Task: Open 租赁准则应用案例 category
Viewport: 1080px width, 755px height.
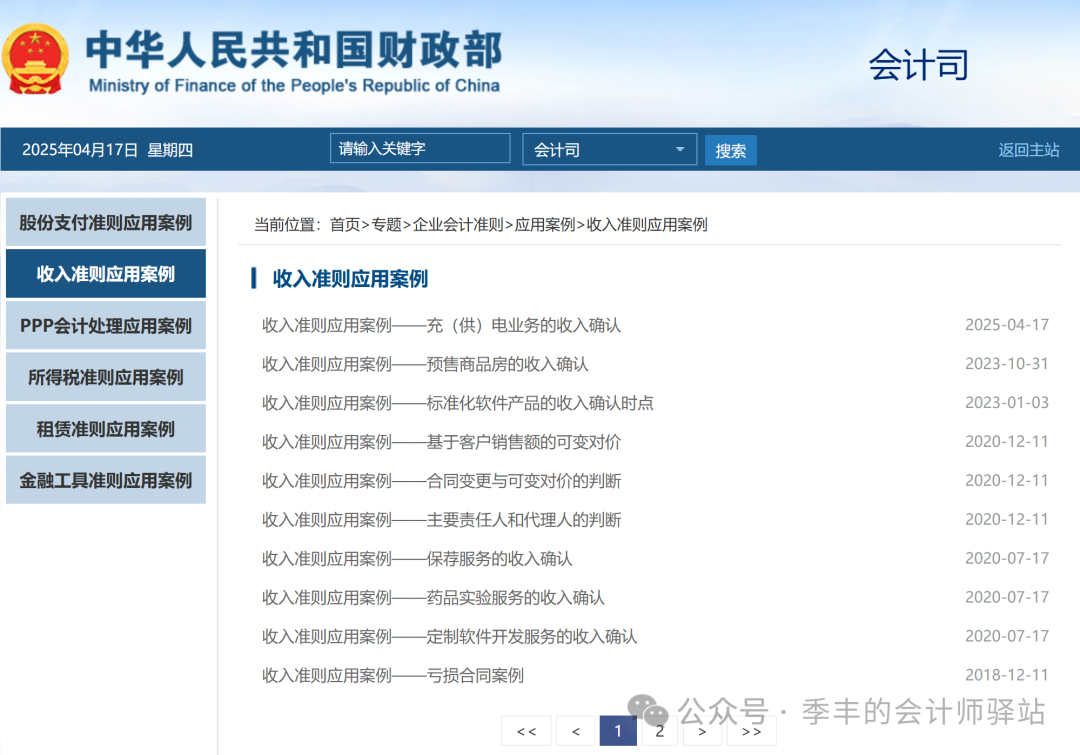Action: [x=105, y=428]
